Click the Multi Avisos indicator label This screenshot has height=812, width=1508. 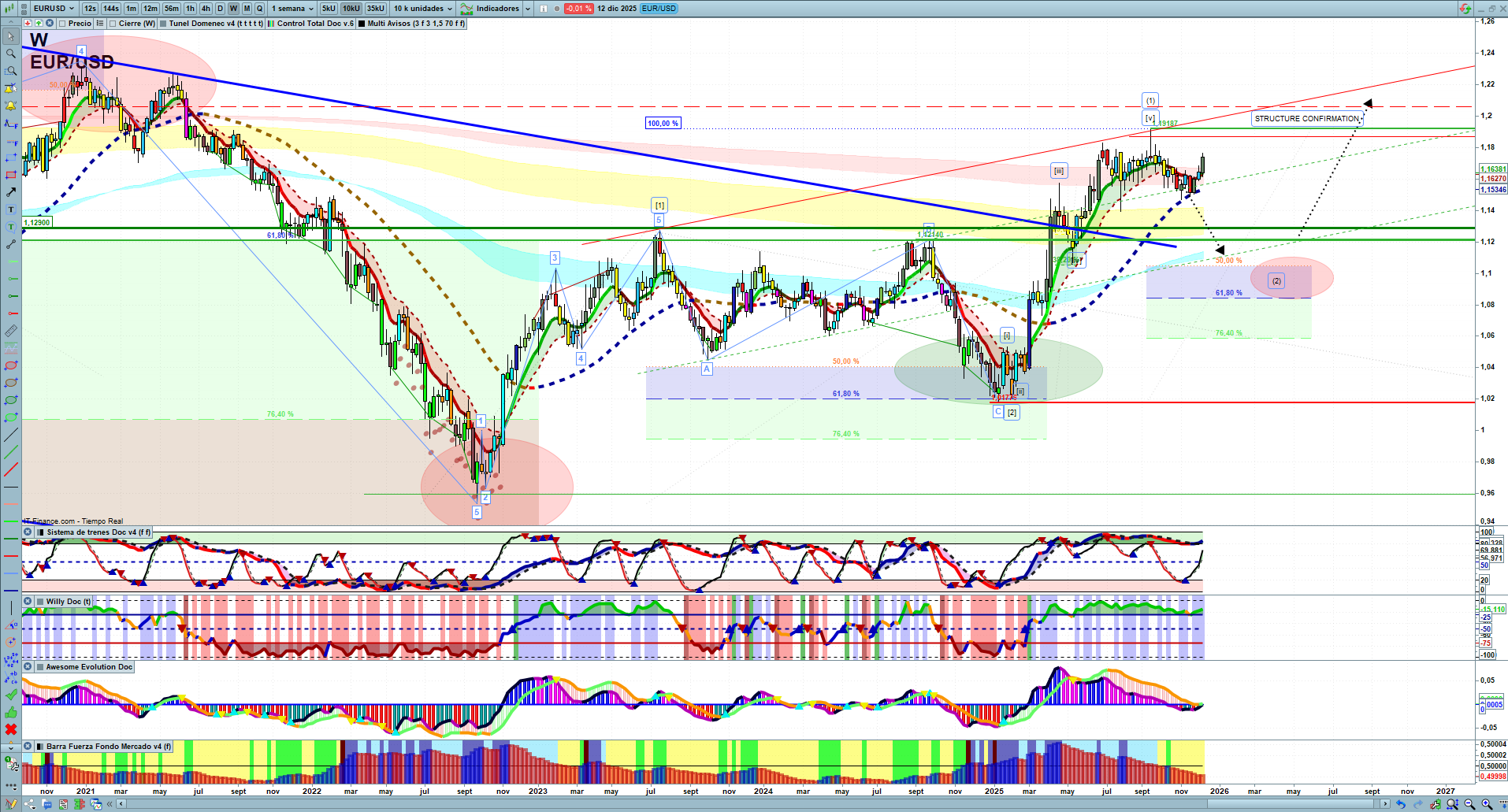click(416, 24)
